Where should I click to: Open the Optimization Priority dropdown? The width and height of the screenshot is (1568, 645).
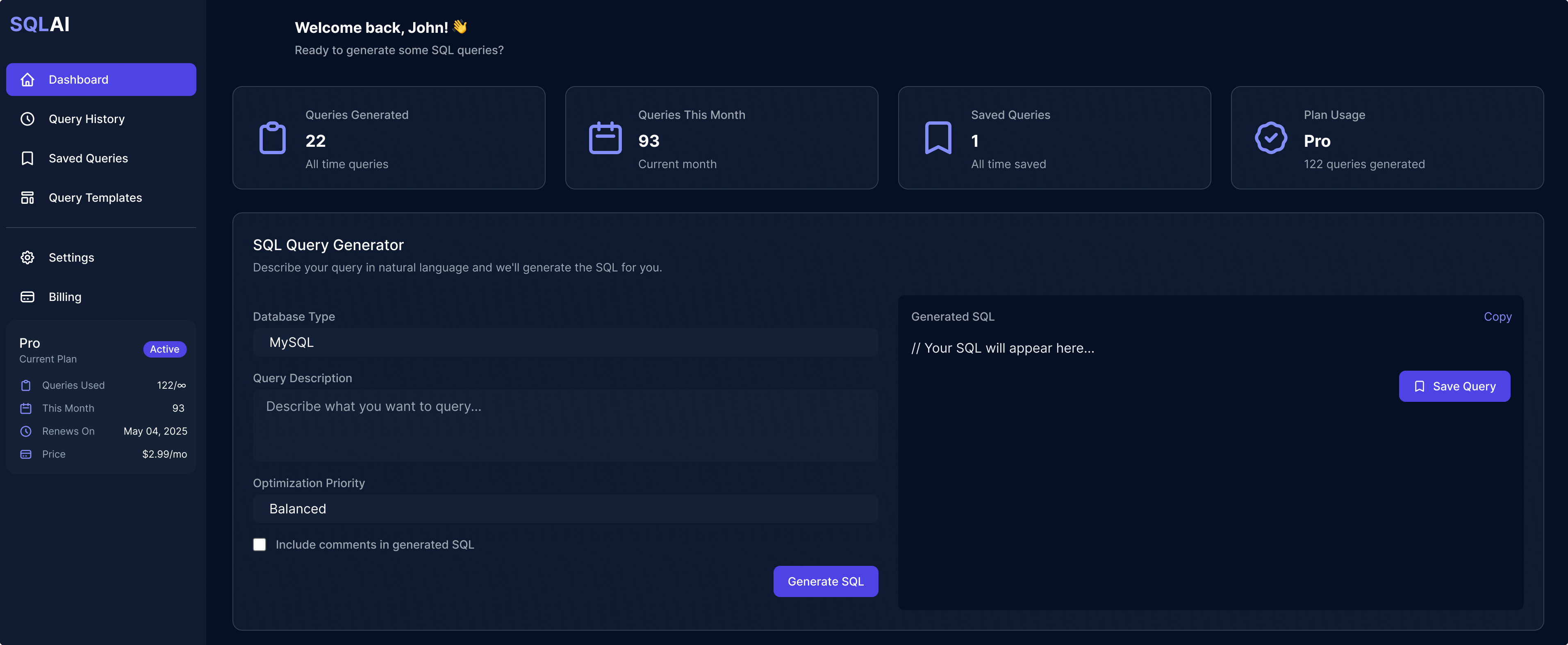[x=565, y=508]
